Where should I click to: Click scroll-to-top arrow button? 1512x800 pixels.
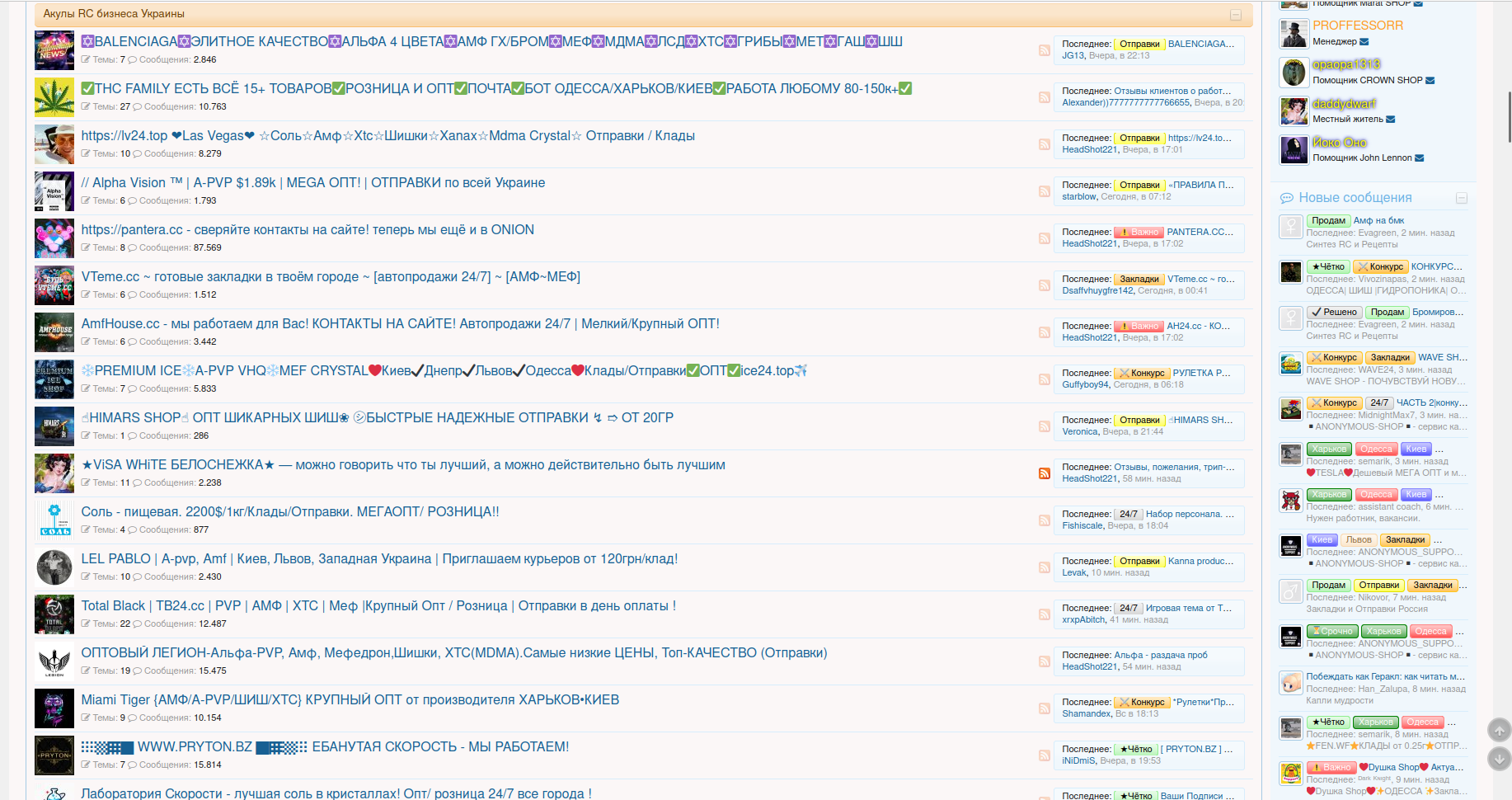[1499, 730]
